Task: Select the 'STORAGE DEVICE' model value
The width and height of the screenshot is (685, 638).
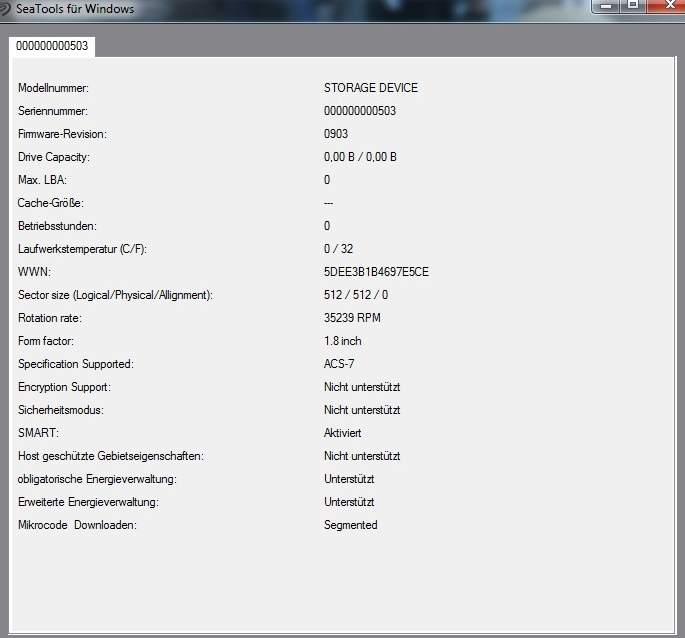Action: (370, 88)
